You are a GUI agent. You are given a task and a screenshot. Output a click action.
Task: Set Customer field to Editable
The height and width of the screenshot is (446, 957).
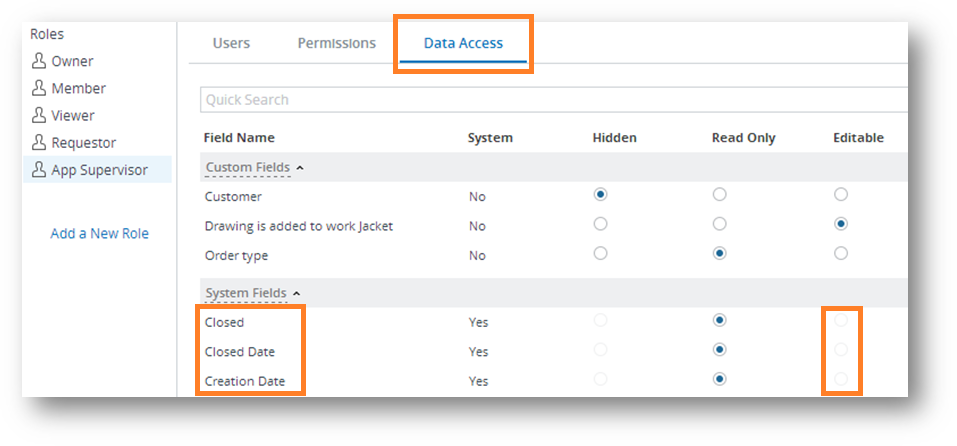click(x=841, y=194)
